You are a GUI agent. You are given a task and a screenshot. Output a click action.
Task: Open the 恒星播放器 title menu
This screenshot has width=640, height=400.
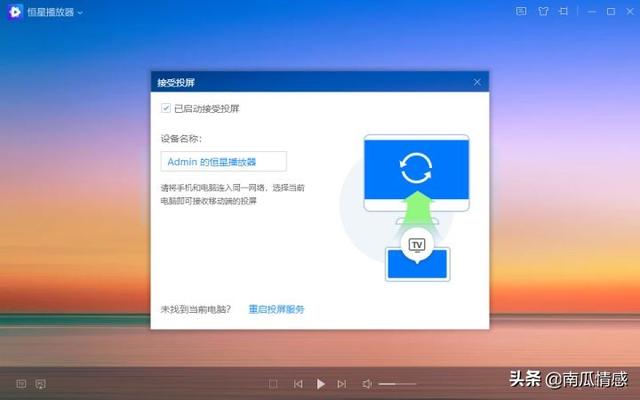click(x=51, y=12)
